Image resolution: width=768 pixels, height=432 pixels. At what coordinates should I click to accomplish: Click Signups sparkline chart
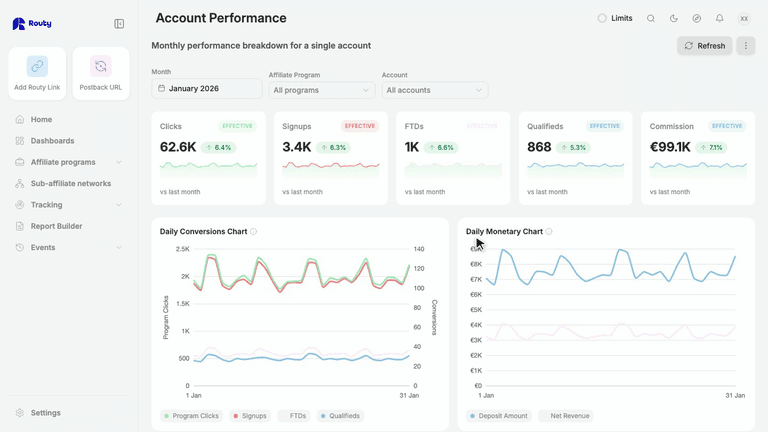click(x=331, y=169)
